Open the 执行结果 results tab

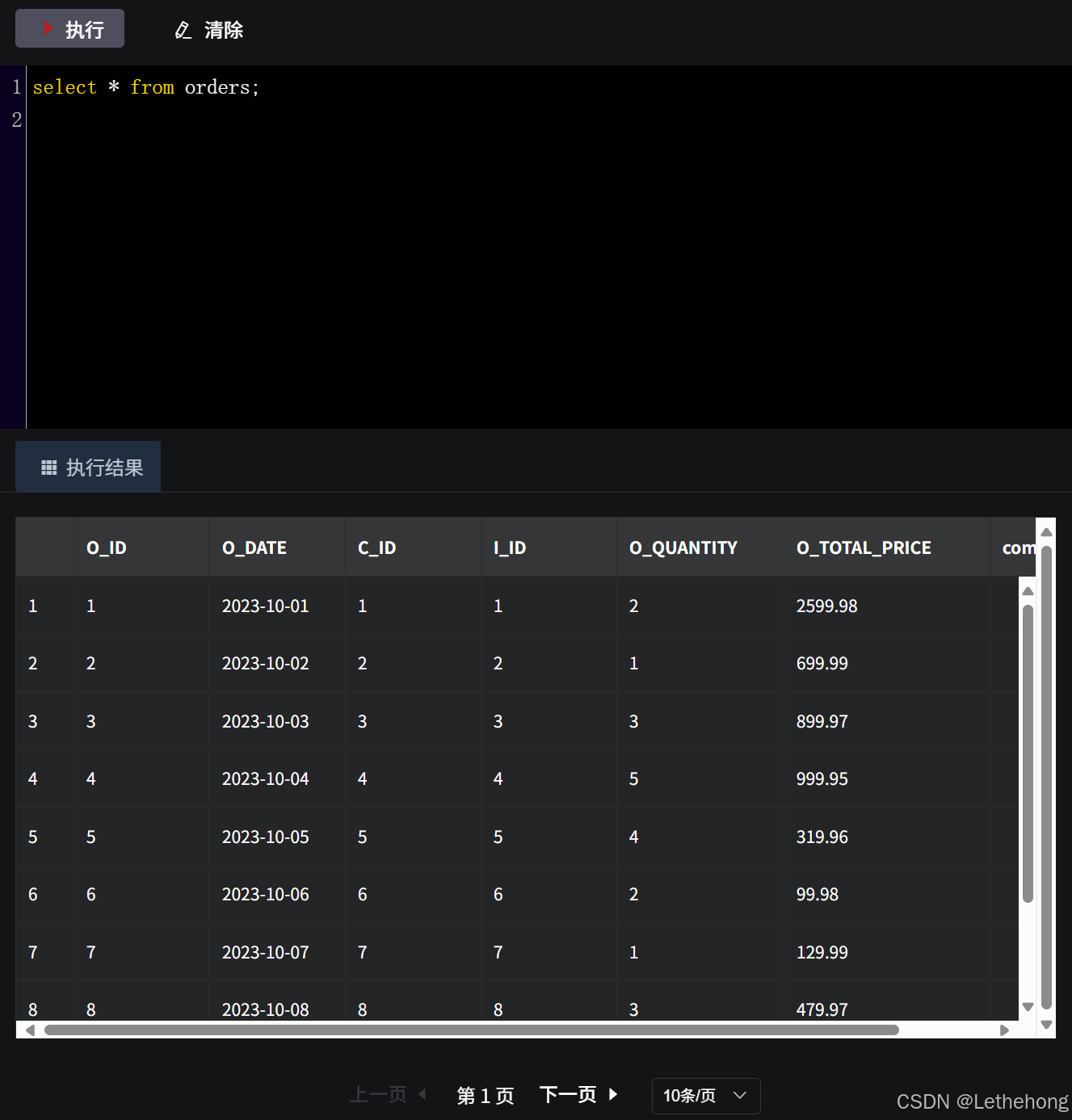click(x=88, y=467)
